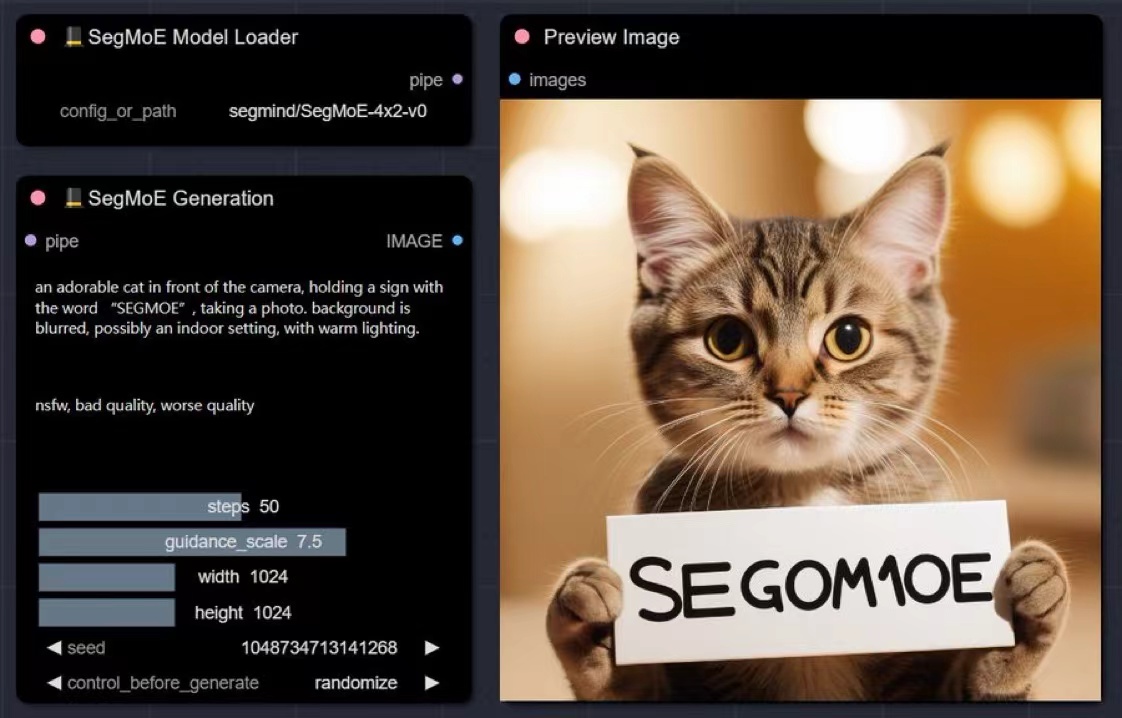
Task: Open the config_or_path model selector
Action: pyautogui.click(x=244, y=111)
